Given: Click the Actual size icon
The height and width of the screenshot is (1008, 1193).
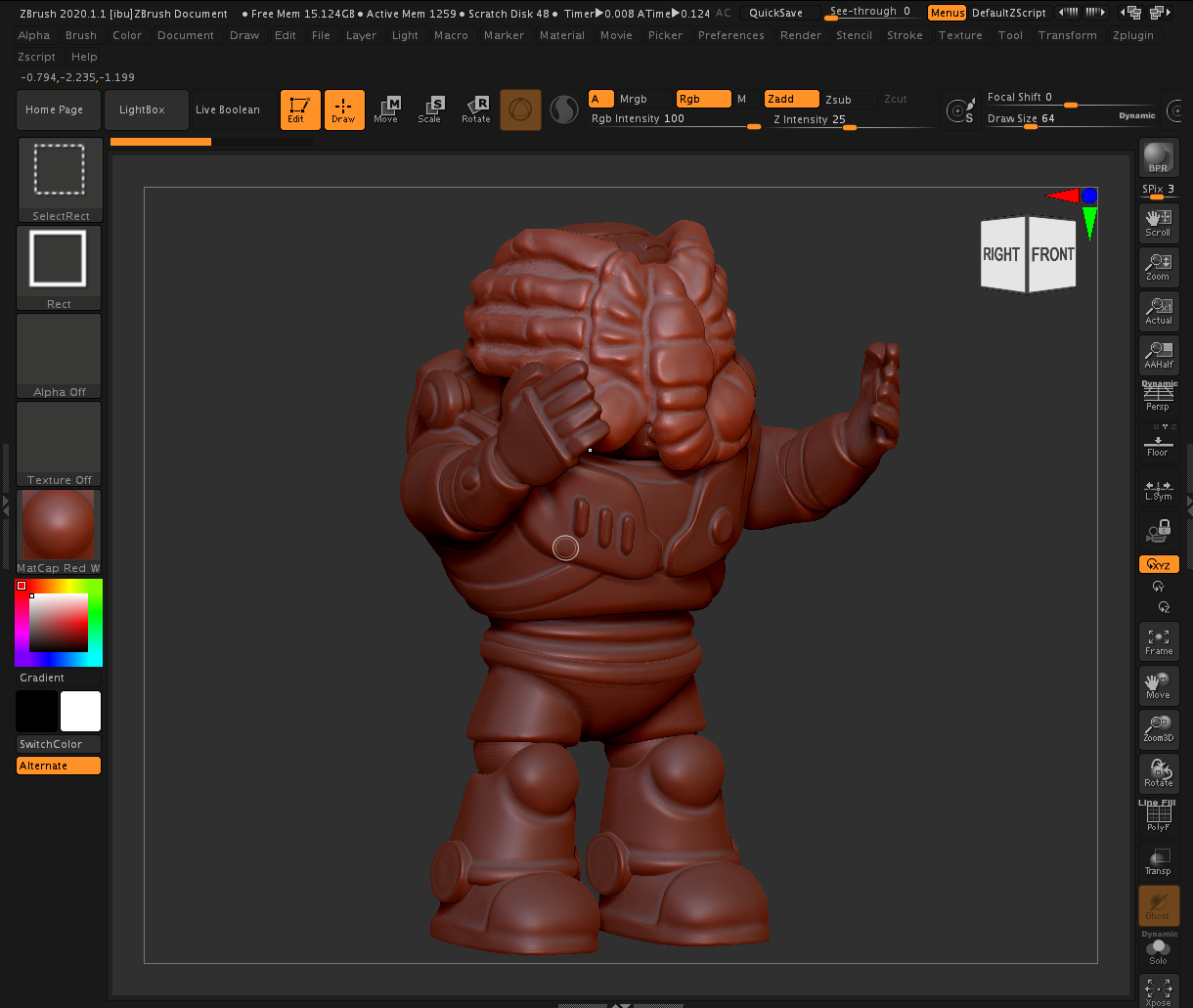Looking at the screenshot, I should 1158,311.
